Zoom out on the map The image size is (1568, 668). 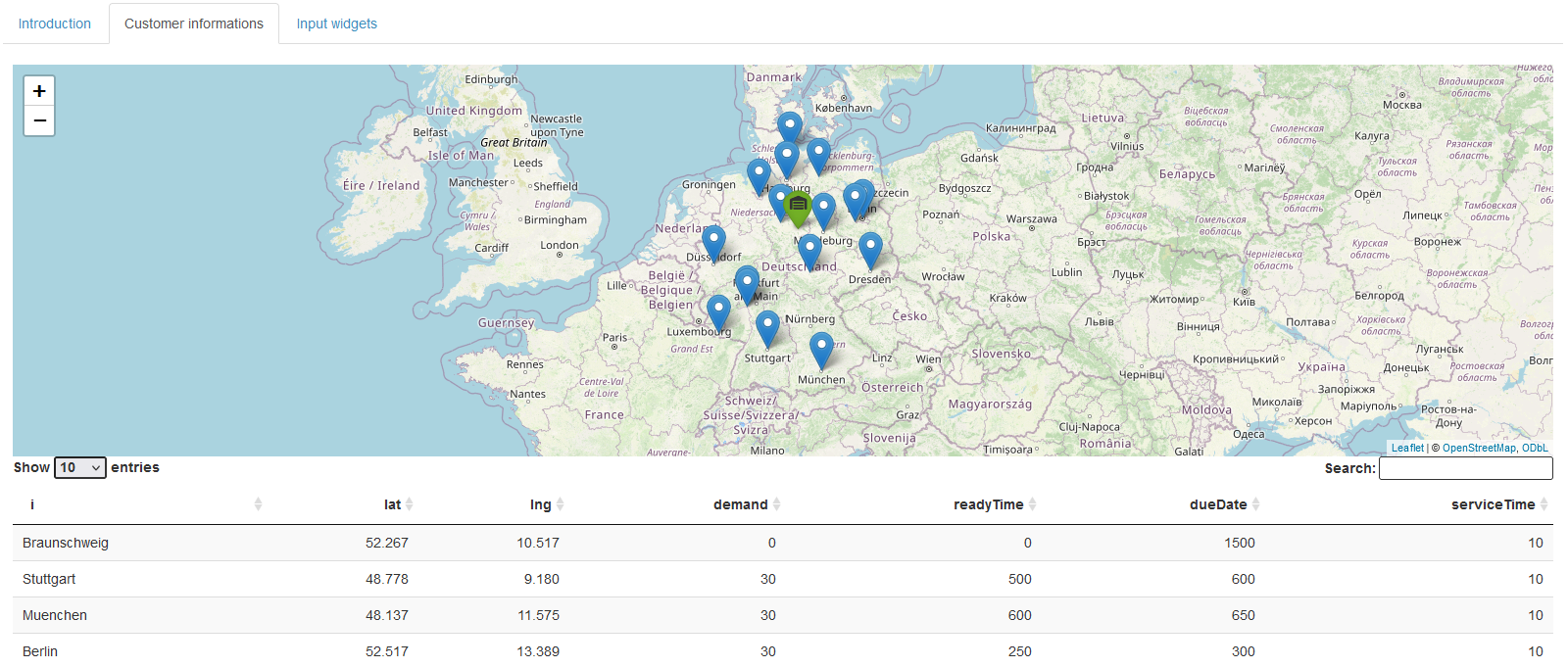(39, 120)
